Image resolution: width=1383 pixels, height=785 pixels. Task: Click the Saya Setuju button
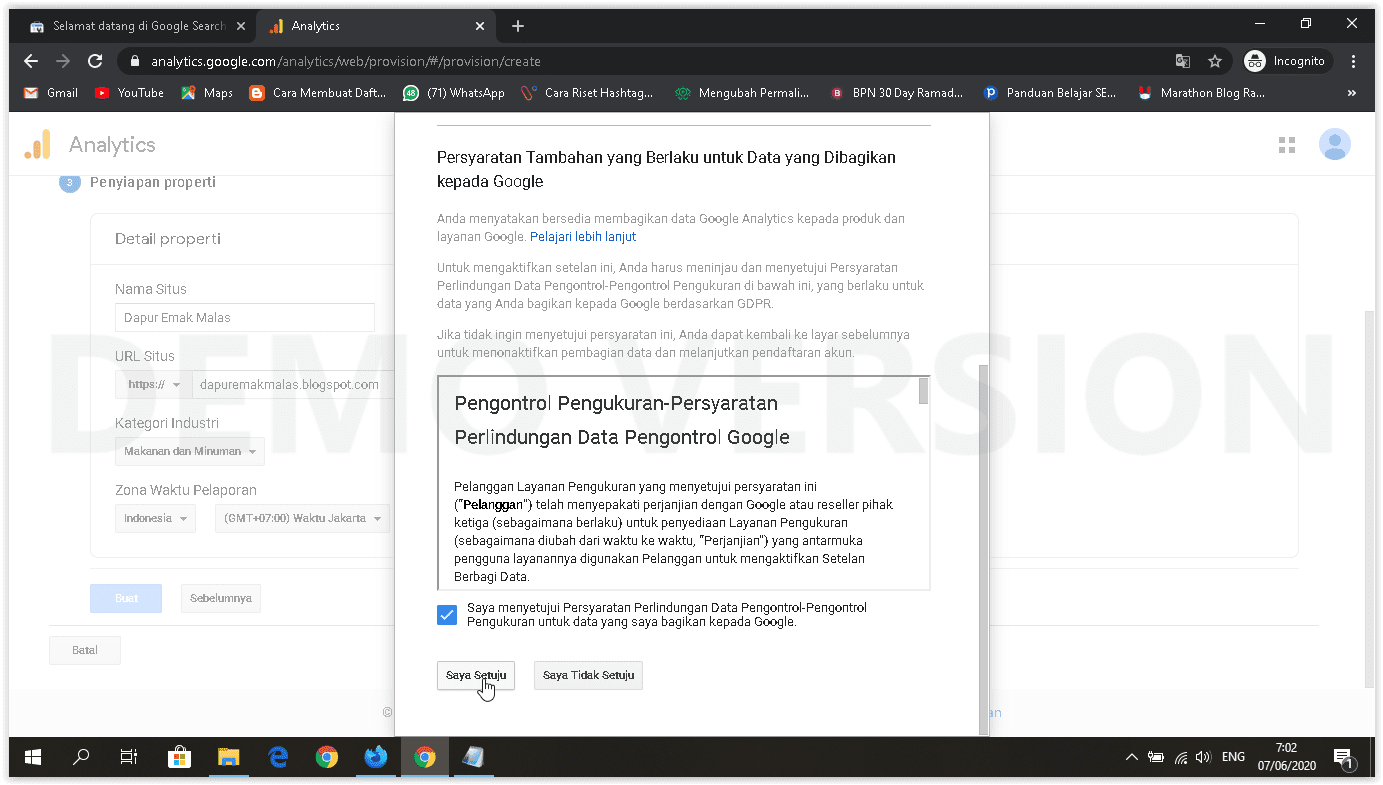[476, 675]
